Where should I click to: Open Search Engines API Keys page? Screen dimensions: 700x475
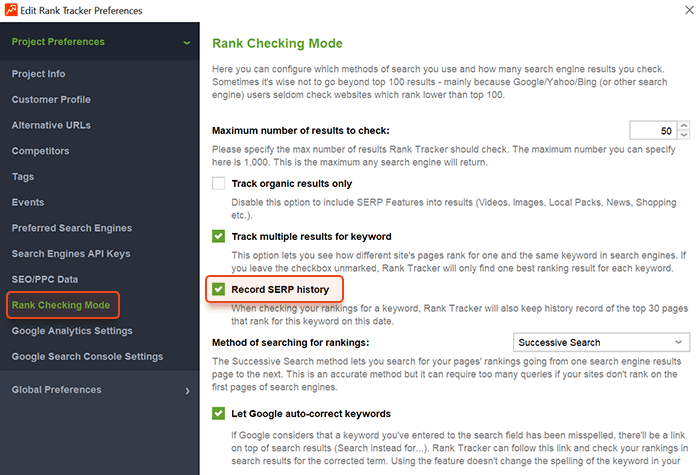71,254
